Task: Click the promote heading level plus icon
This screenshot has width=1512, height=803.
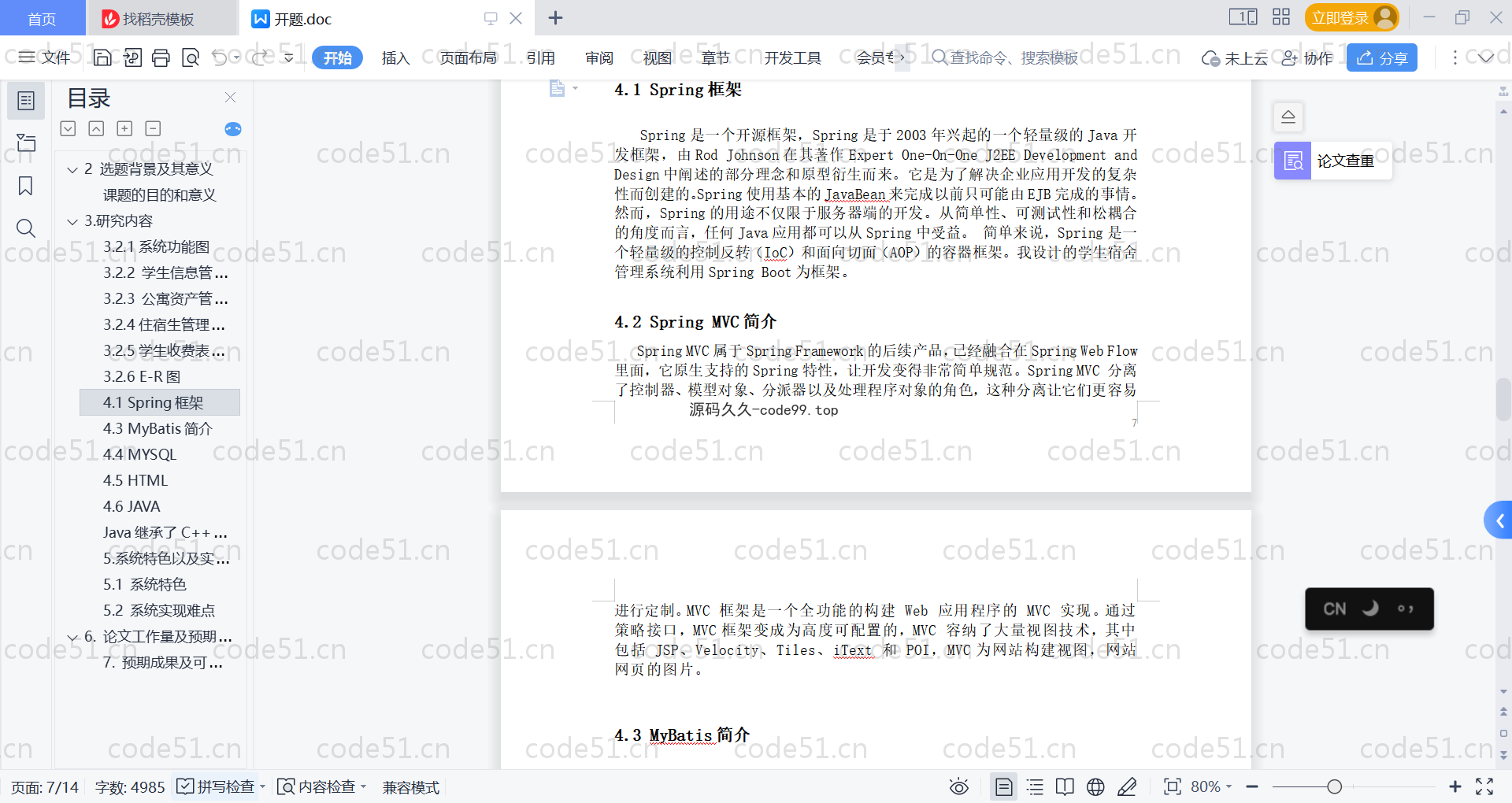Action: [x=124, y=128]
